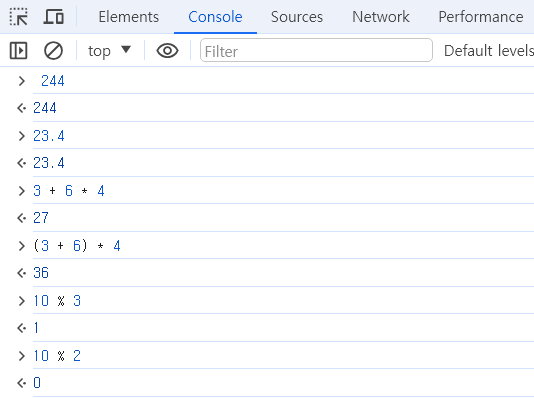Switch to the Elements tab
Viewport: 534px width, 398px height.
point(129,17)
